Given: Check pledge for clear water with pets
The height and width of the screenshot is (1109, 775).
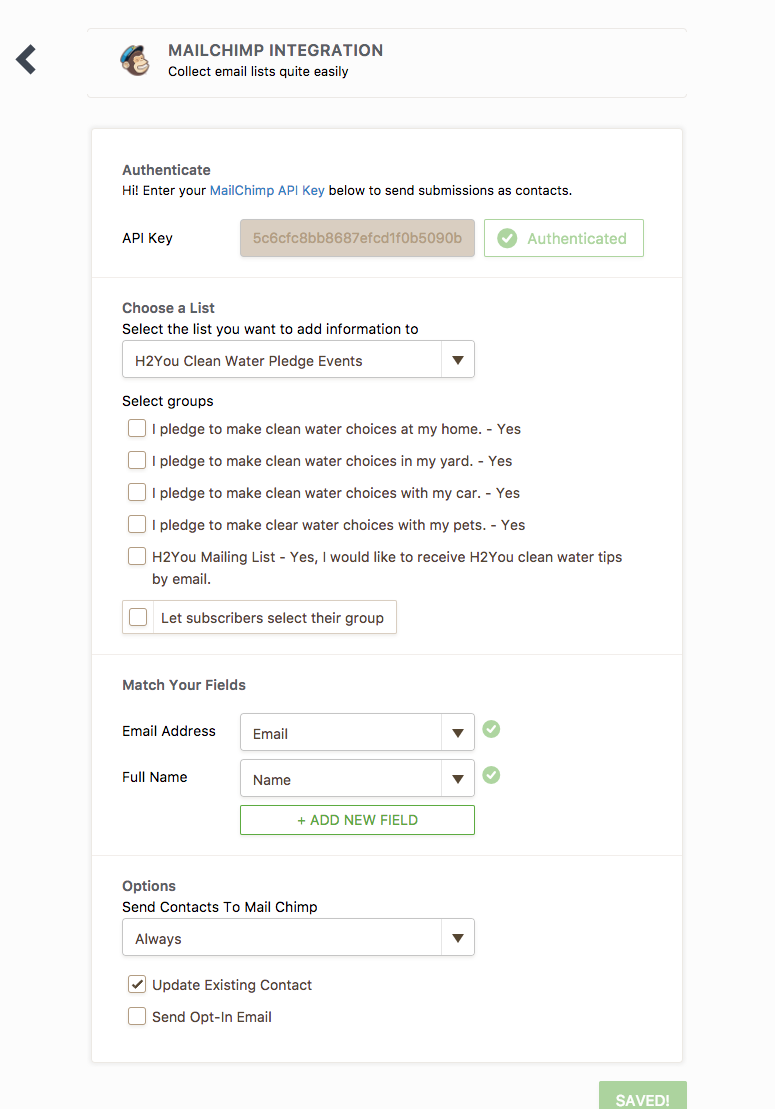Looking at the screenshot, I should click(137, 525).
